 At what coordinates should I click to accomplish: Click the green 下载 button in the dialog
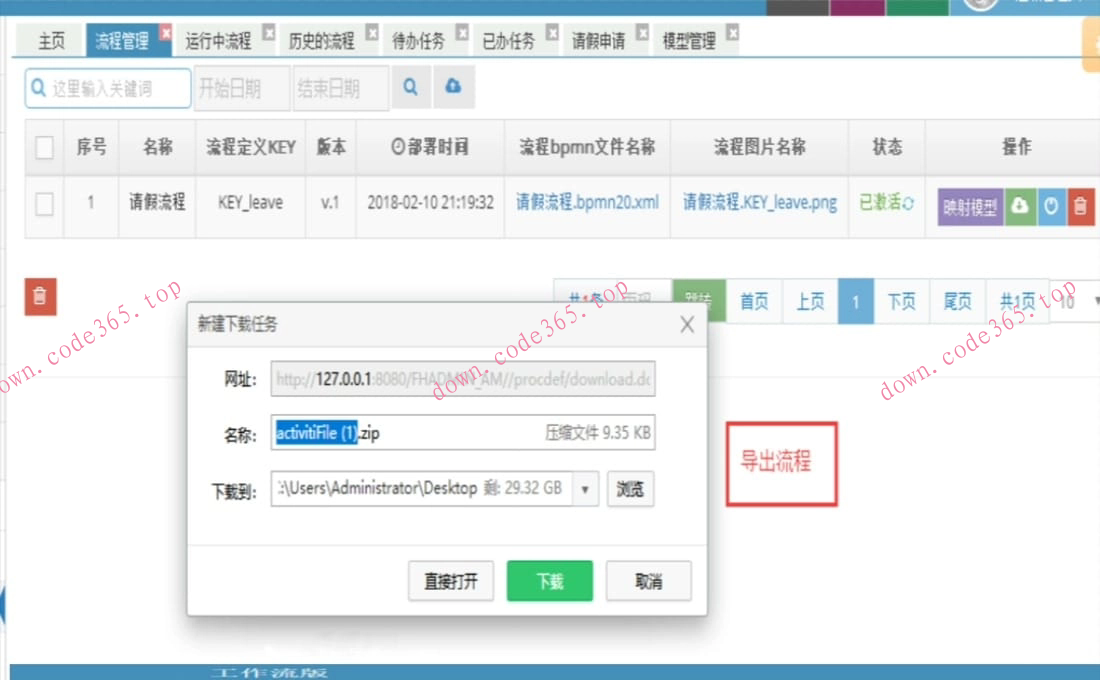coord(549,579)
